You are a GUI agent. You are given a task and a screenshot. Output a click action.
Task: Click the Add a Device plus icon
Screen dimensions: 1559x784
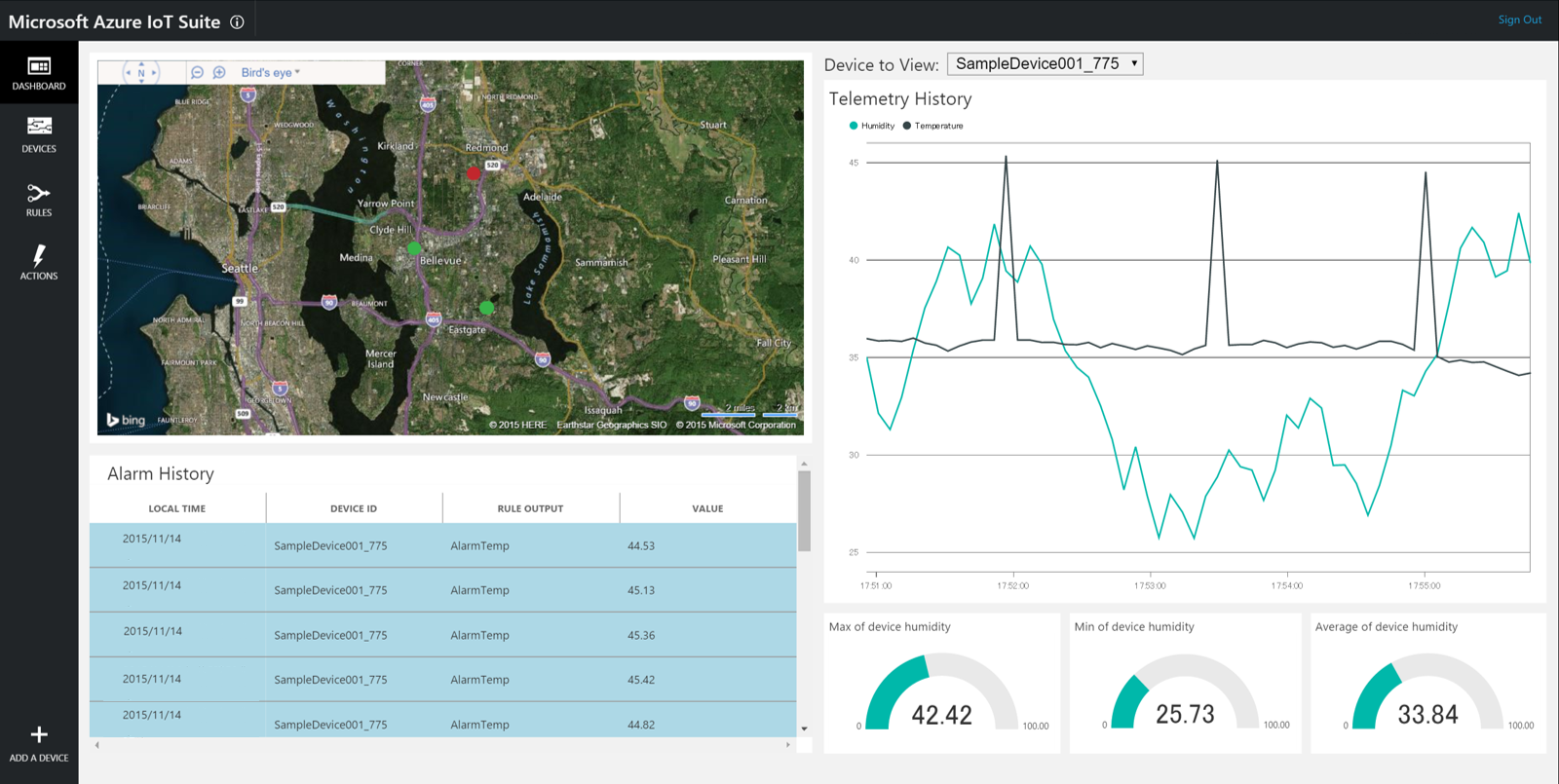39,735
